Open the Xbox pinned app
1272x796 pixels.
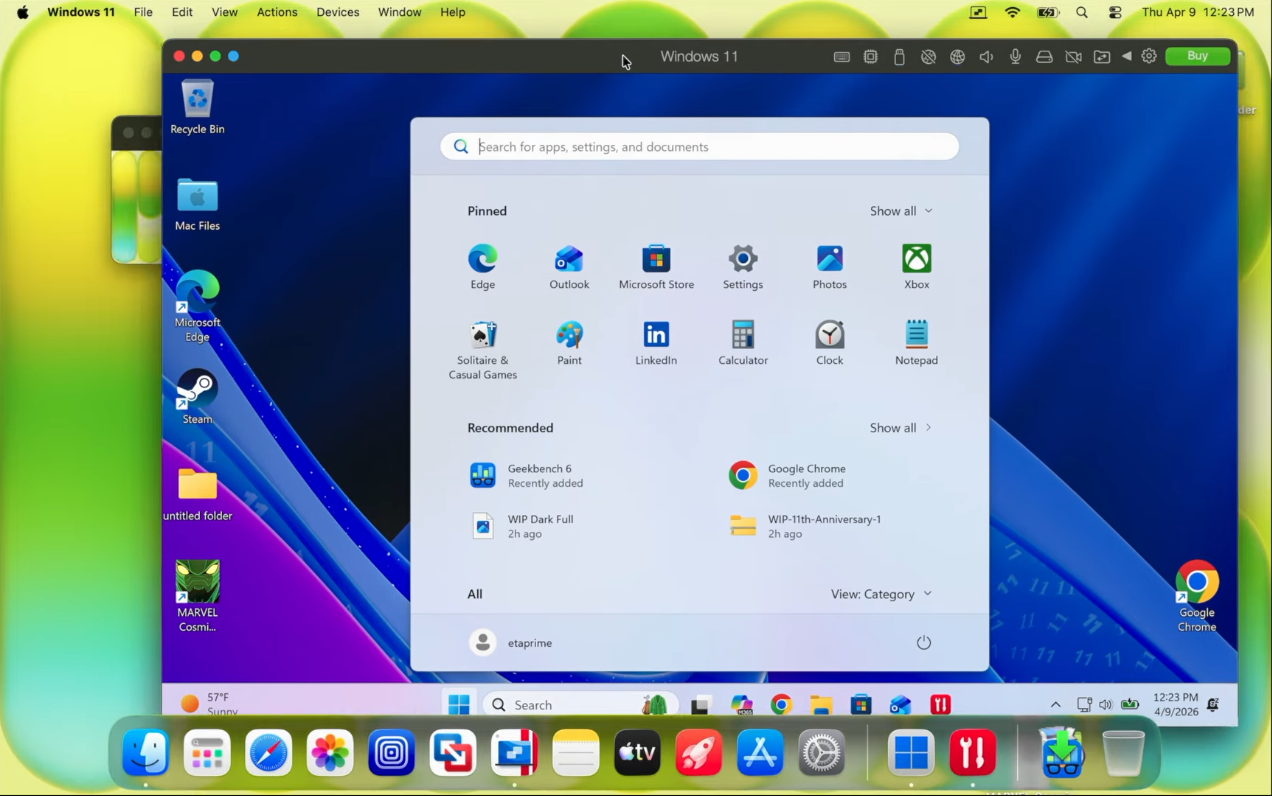click(x=917, y=267)
